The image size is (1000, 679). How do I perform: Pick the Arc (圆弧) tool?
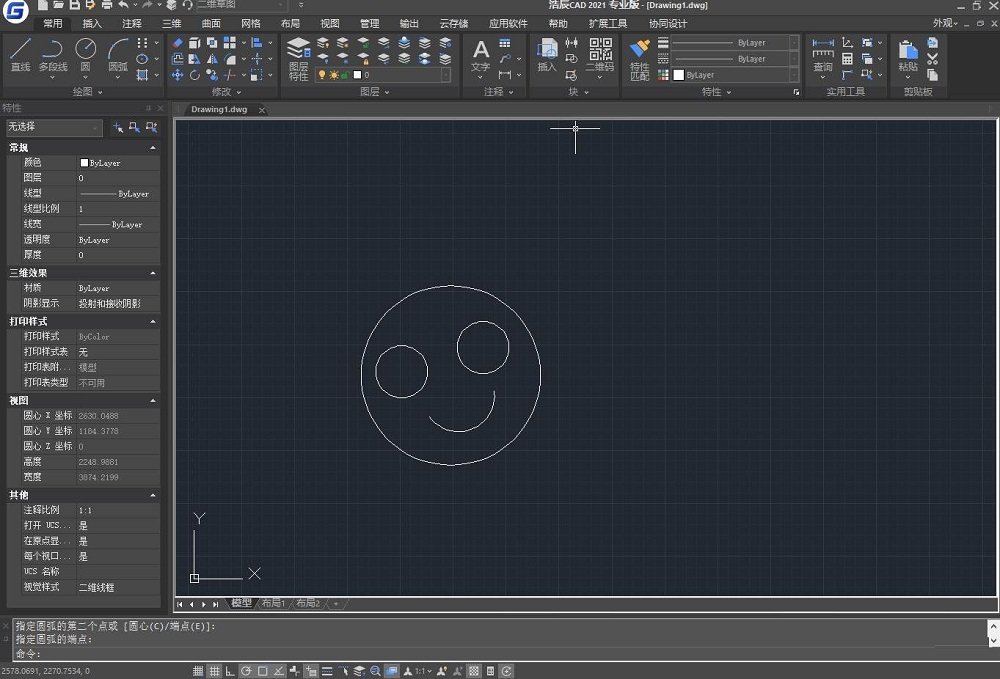click(118, 50)
